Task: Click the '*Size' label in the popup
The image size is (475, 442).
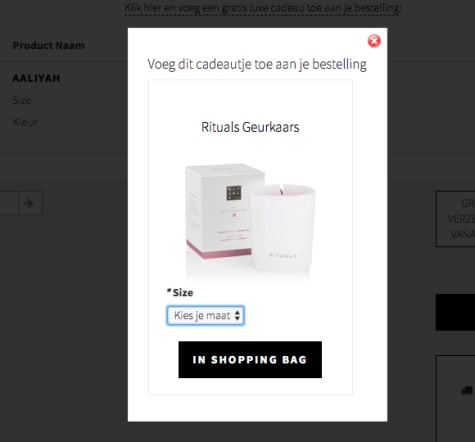Action: [x=180, y=293]
